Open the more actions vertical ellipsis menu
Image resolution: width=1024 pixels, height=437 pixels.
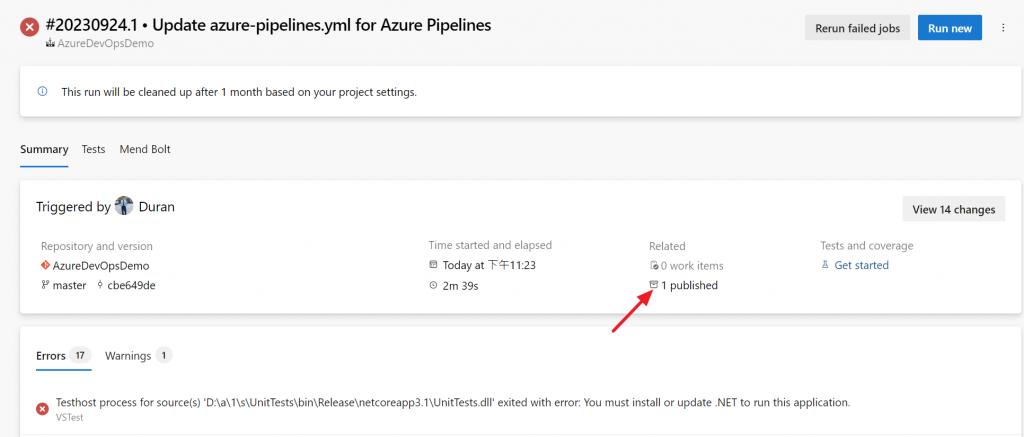pyautogui.click(x=1004, y=28)
